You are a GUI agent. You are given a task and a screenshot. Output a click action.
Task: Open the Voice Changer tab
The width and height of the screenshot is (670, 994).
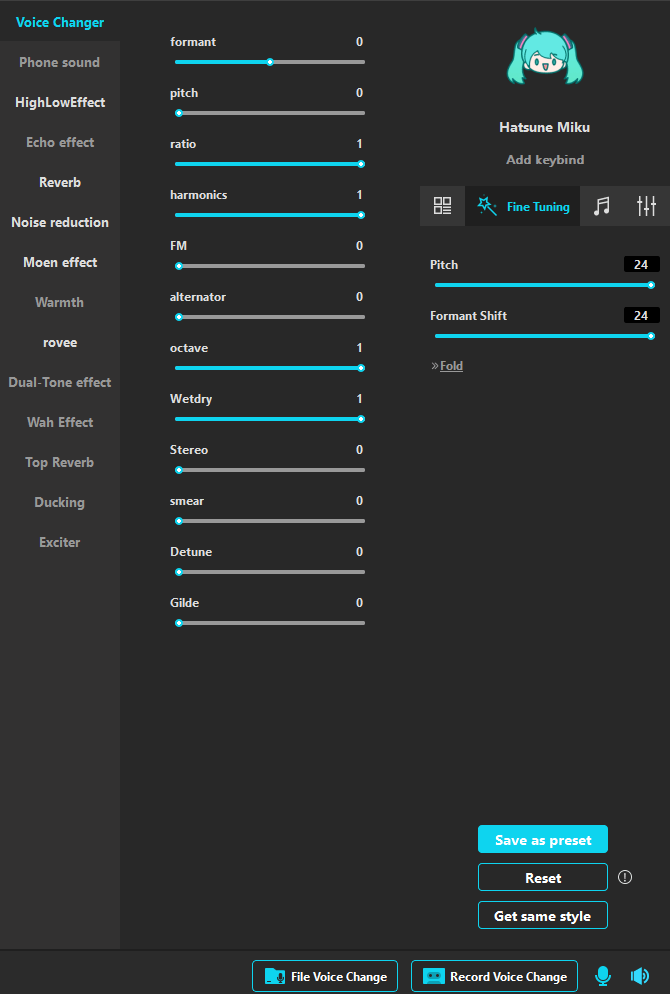tap(60, 22)
